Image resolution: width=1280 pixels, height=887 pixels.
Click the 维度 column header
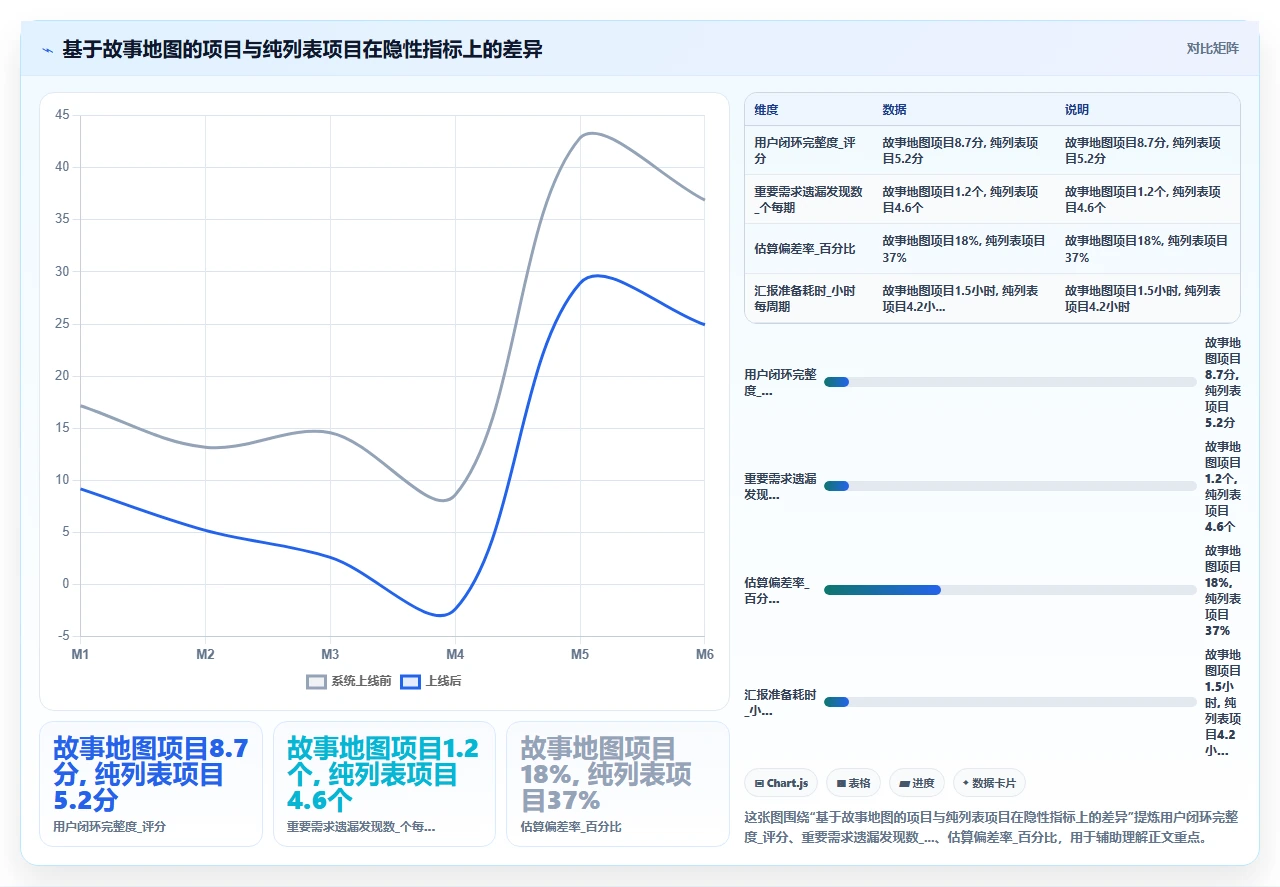[767, 110]
